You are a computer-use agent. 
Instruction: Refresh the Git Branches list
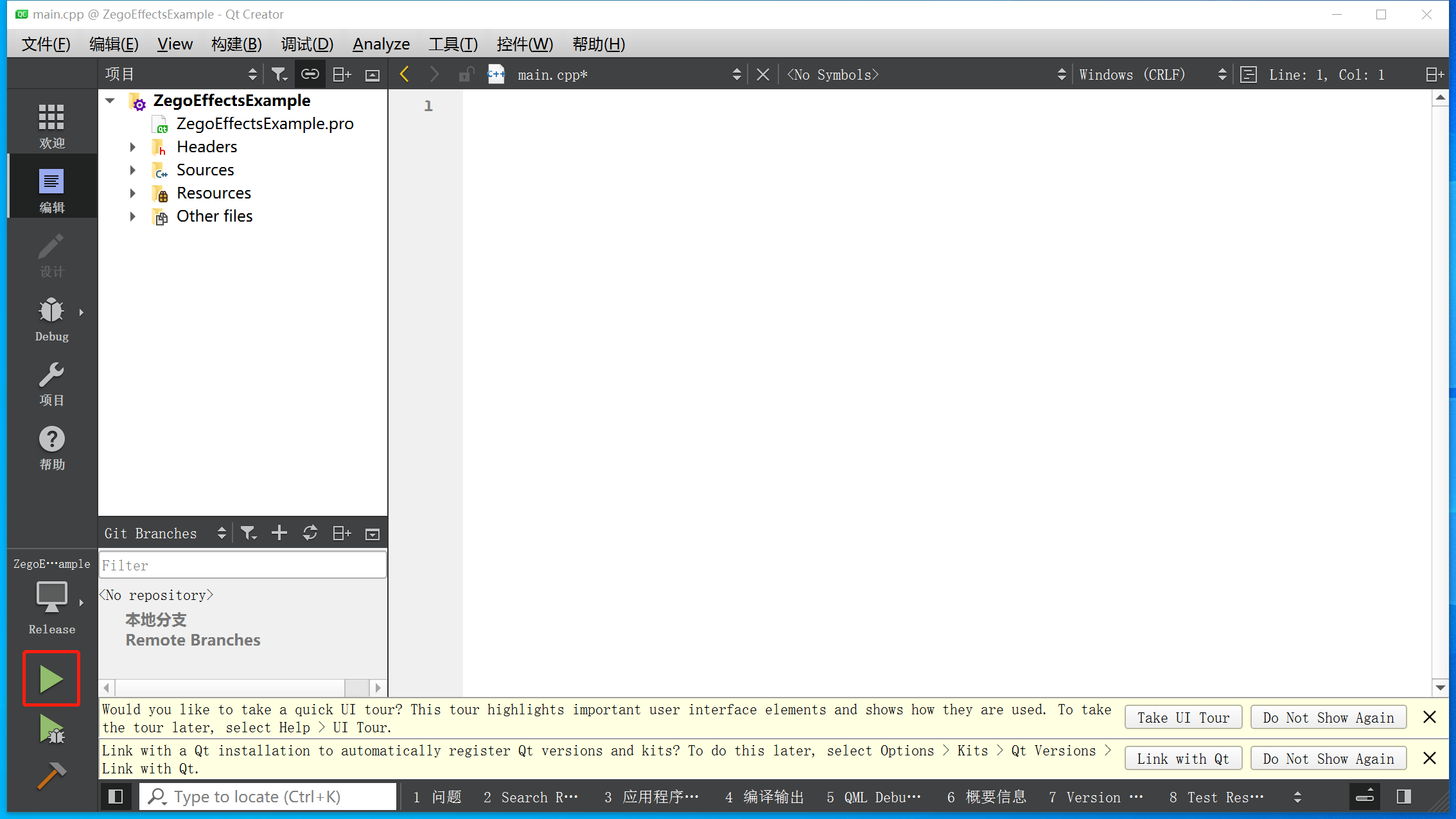(310, 533)
